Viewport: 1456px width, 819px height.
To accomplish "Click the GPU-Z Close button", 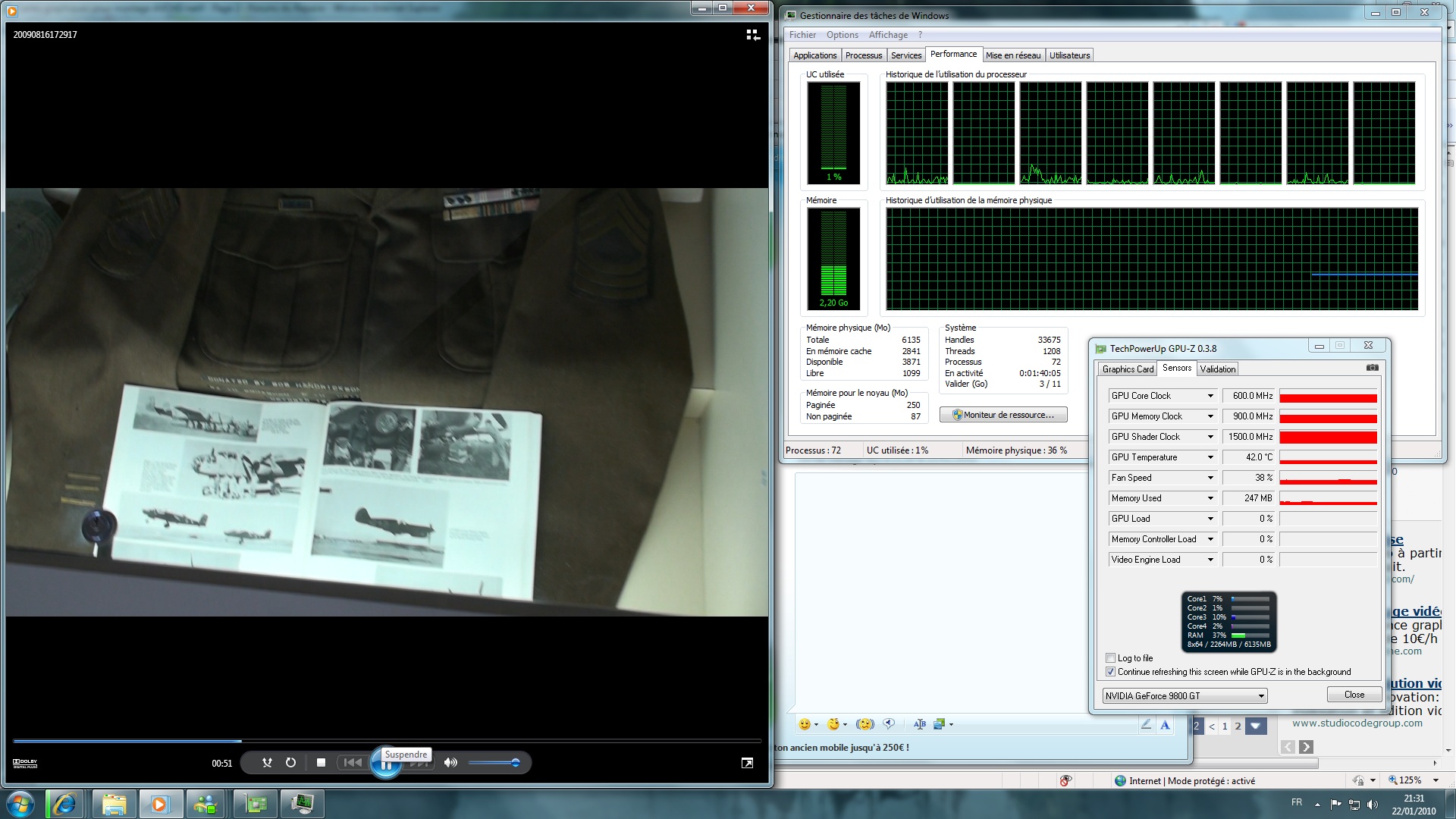I will (x=1354, y=695).
